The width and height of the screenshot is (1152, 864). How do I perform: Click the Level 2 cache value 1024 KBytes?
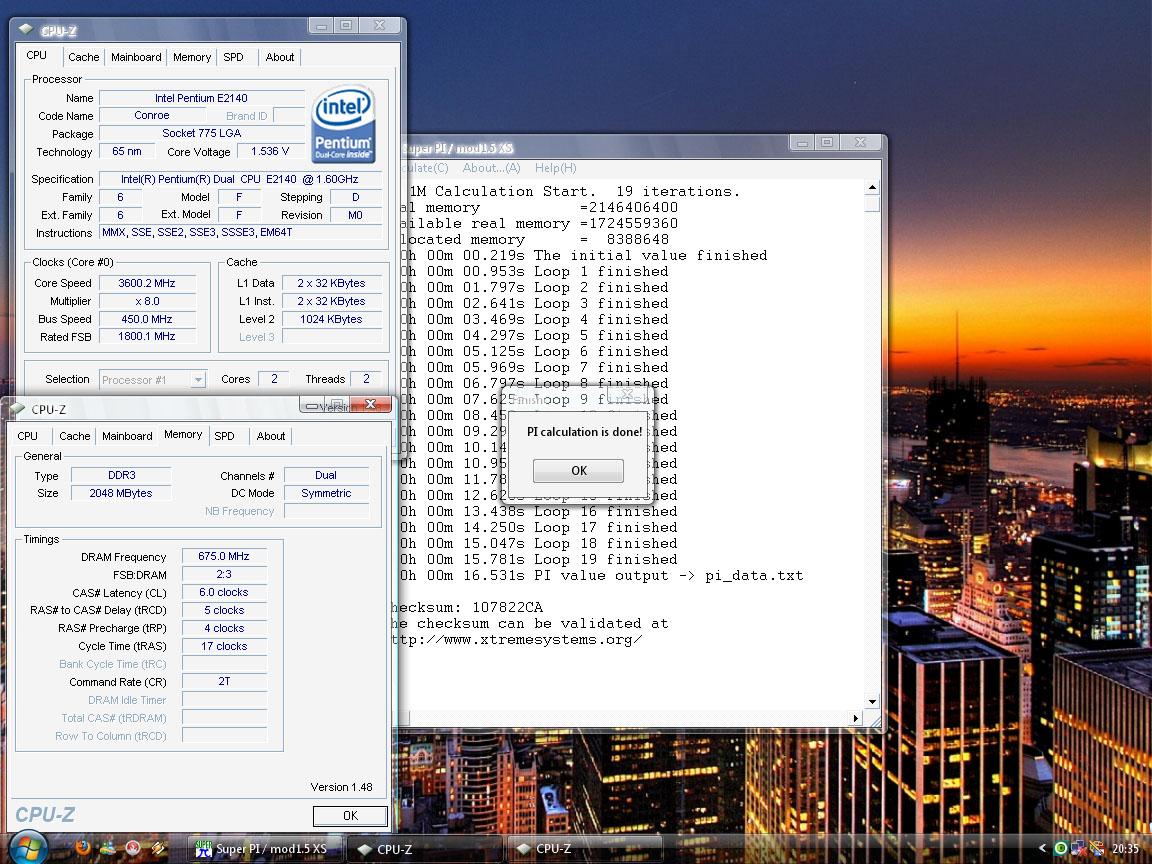[331, 320]
